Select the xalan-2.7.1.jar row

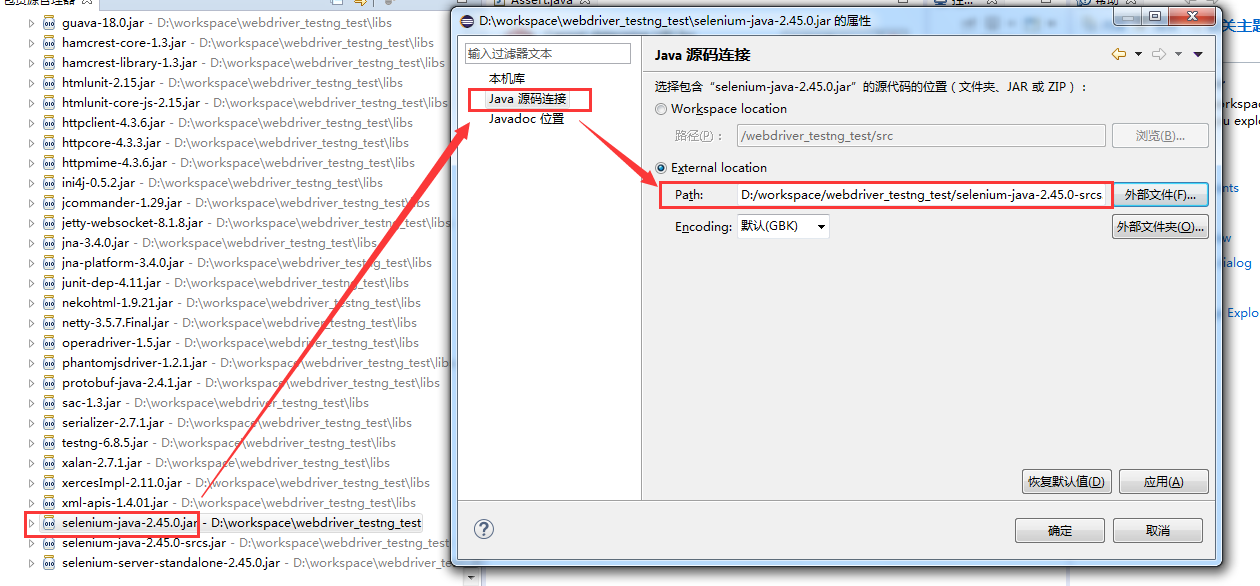[x=215, y=462]
